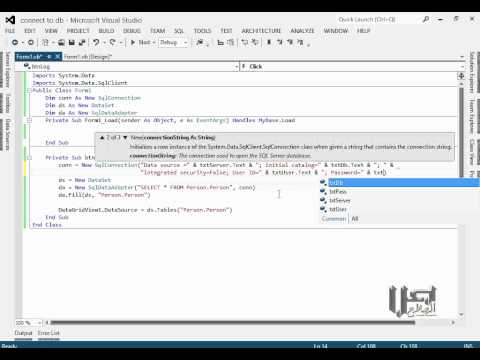Show previous overload in the tooltip

pos(102,137)
